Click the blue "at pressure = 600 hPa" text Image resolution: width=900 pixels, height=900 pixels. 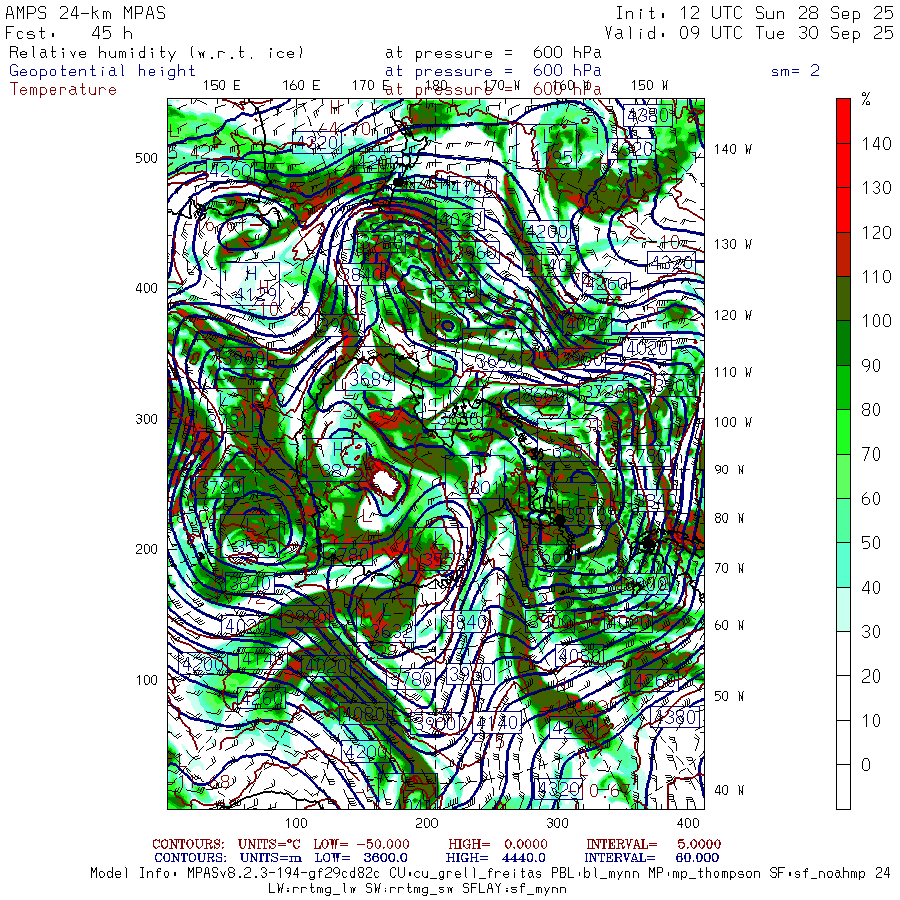(x=493, y=71)
